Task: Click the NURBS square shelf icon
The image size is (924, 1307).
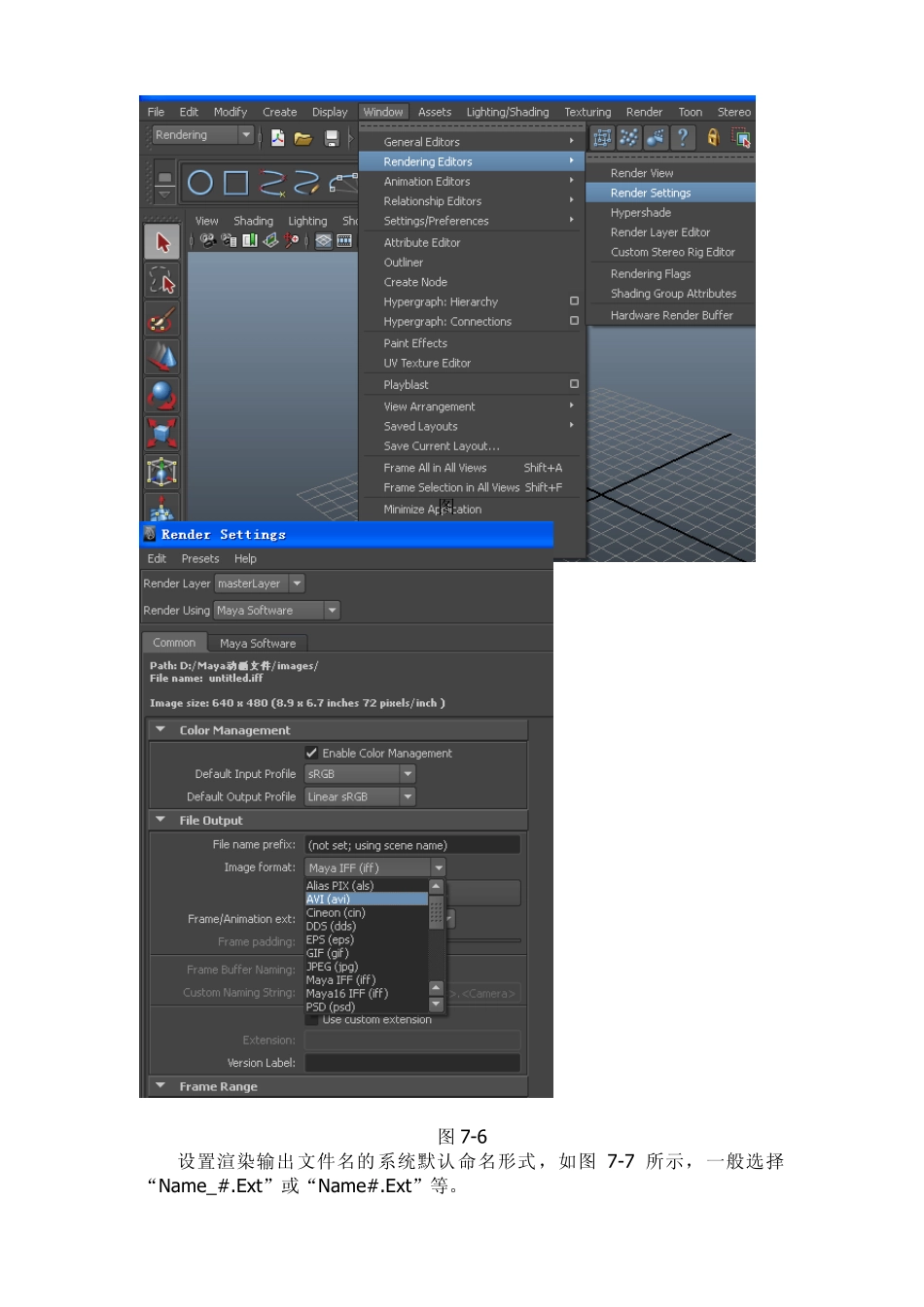Action: [236, 183]
